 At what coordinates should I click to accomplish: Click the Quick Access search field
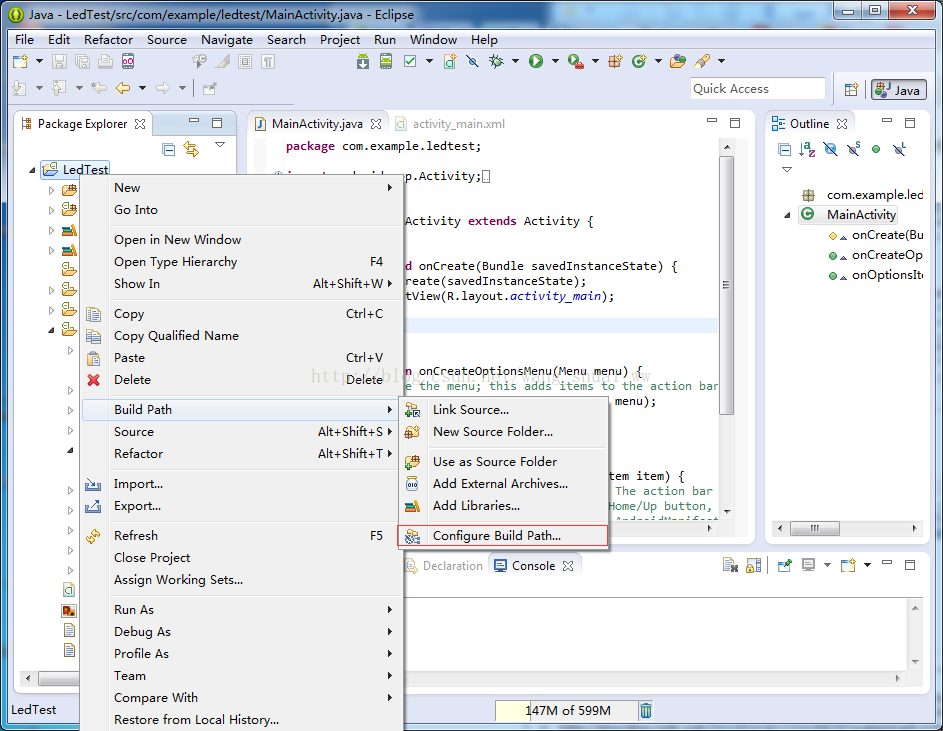click(757, 88)
